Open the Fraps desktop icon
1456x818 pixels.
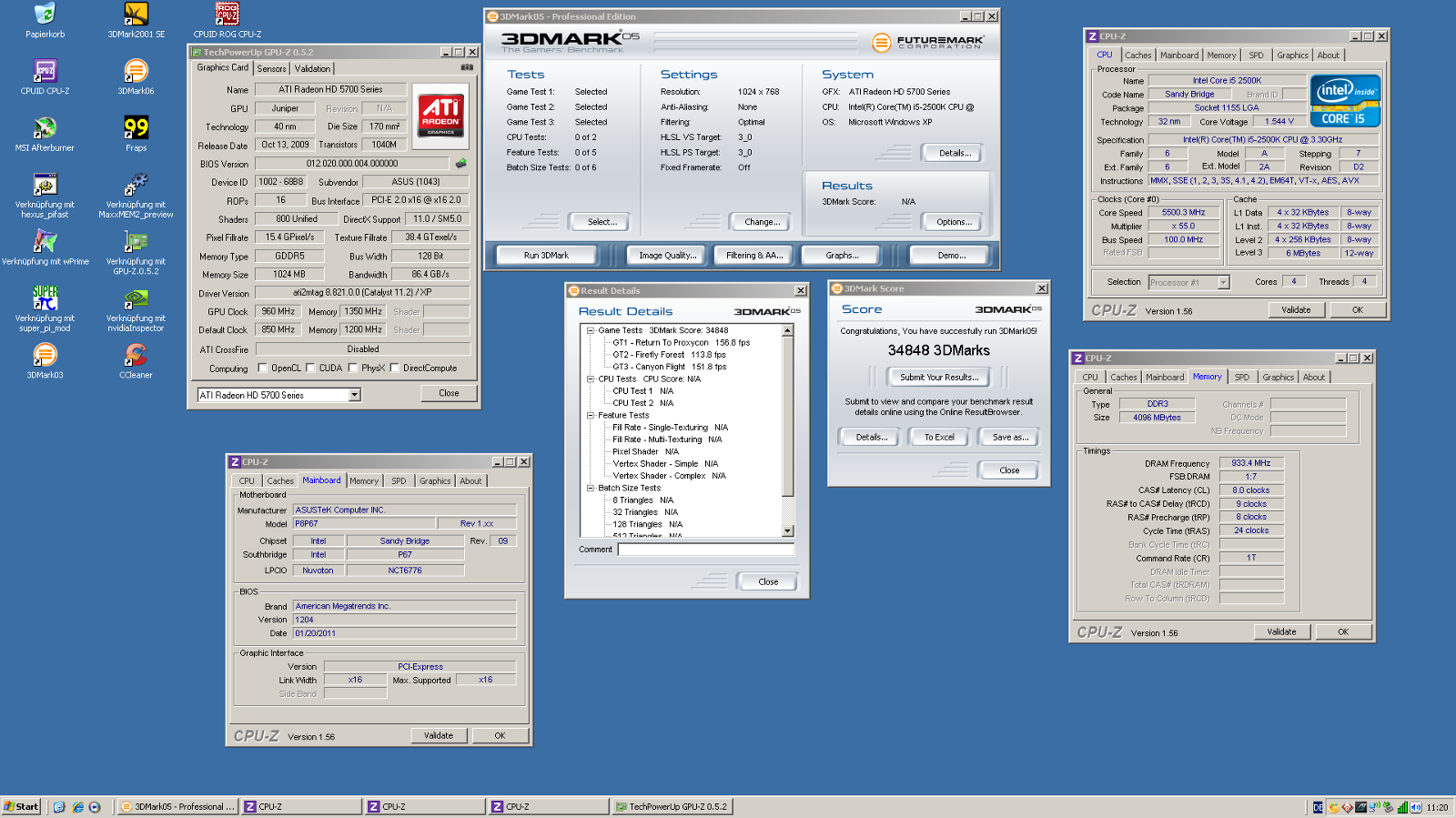coord(136,133)
